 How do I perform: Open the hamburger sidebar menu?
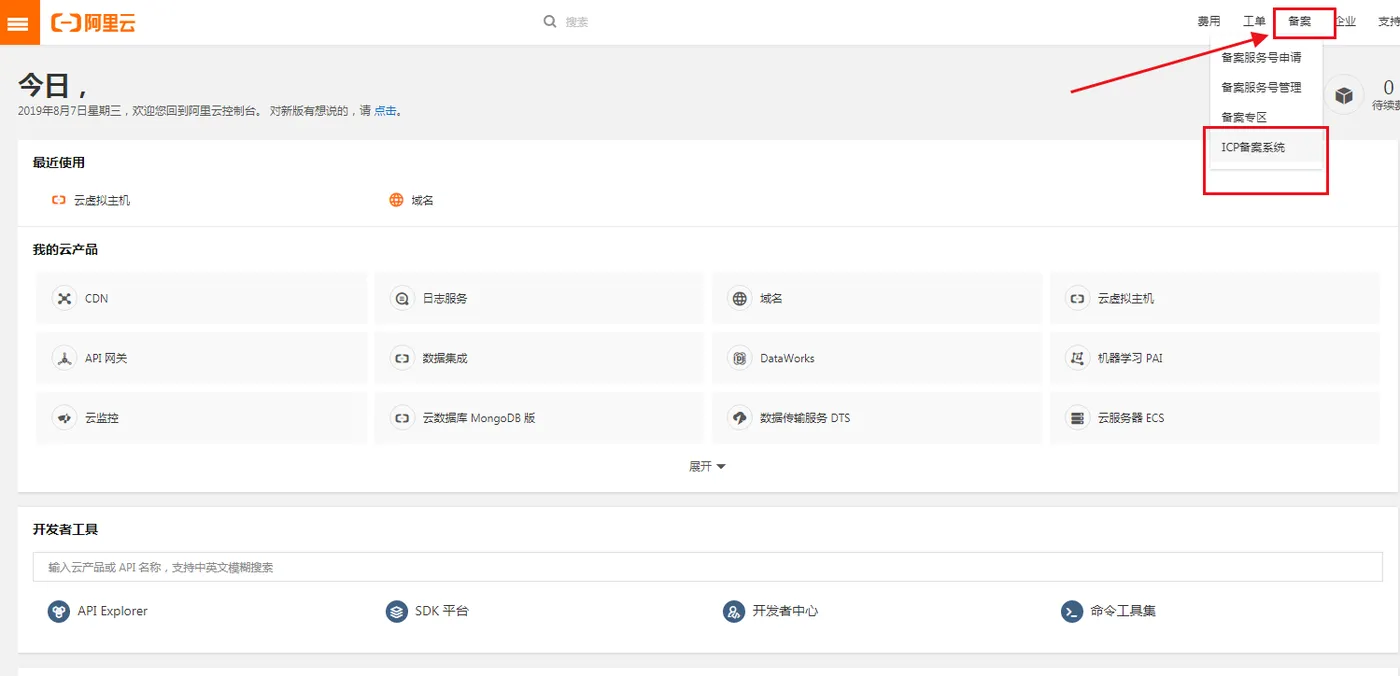19,20
